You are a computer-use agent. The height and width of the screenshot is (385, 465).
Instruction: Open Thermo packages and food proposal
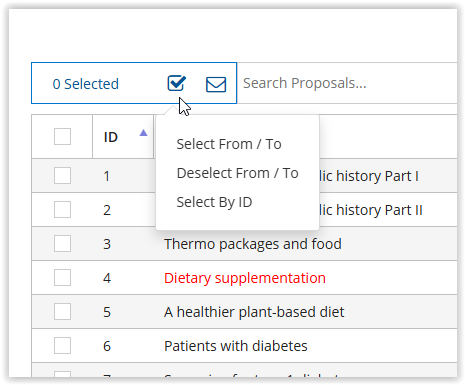253,244
